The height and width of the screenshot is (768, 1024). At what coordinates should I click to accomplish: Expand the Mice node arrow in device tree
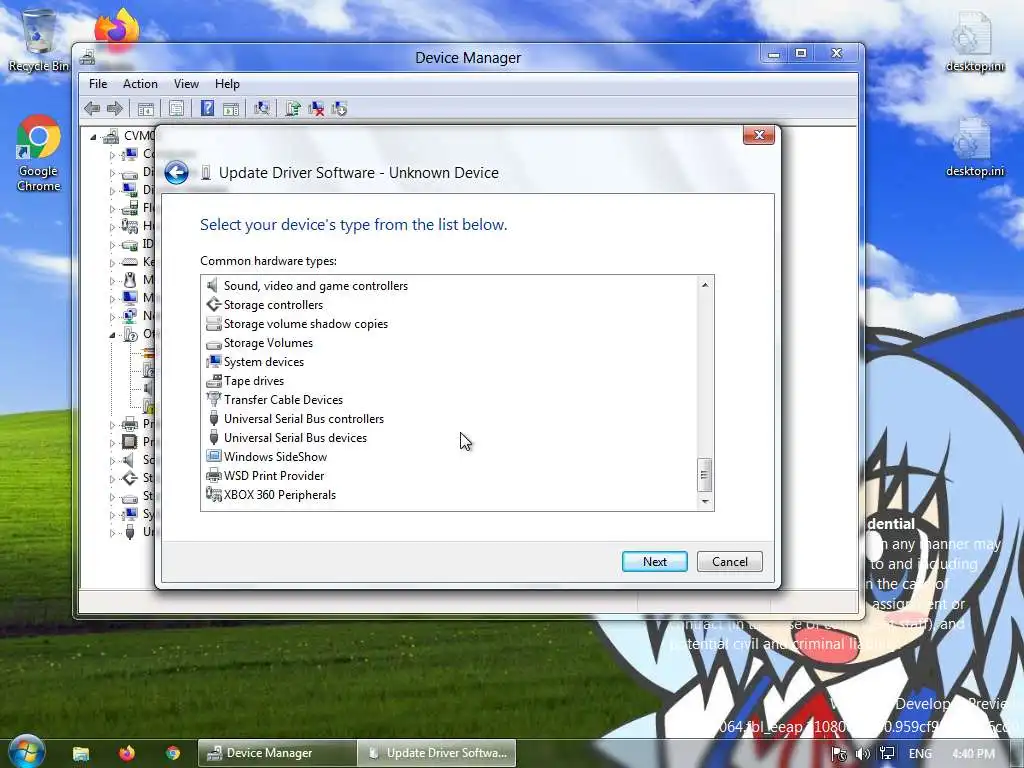[112, 281]
